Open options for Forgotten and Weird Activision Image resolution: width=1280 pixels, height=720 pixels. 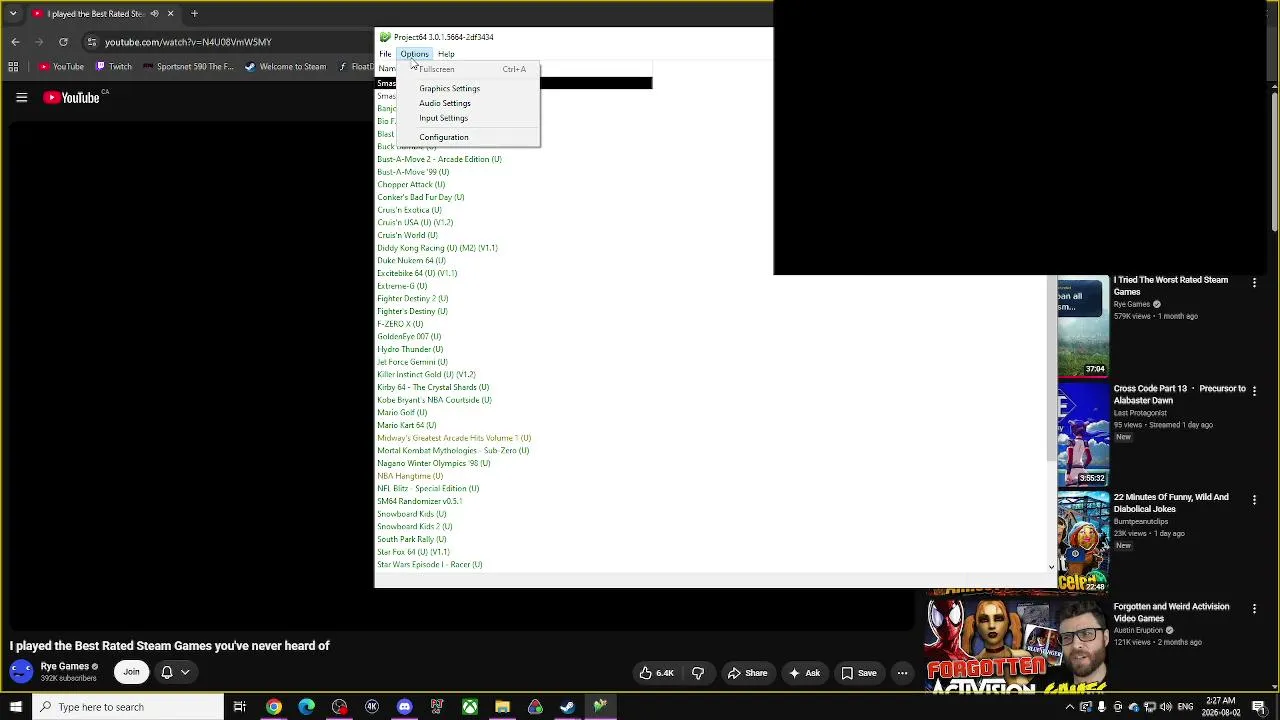(x=1254, y=609)
